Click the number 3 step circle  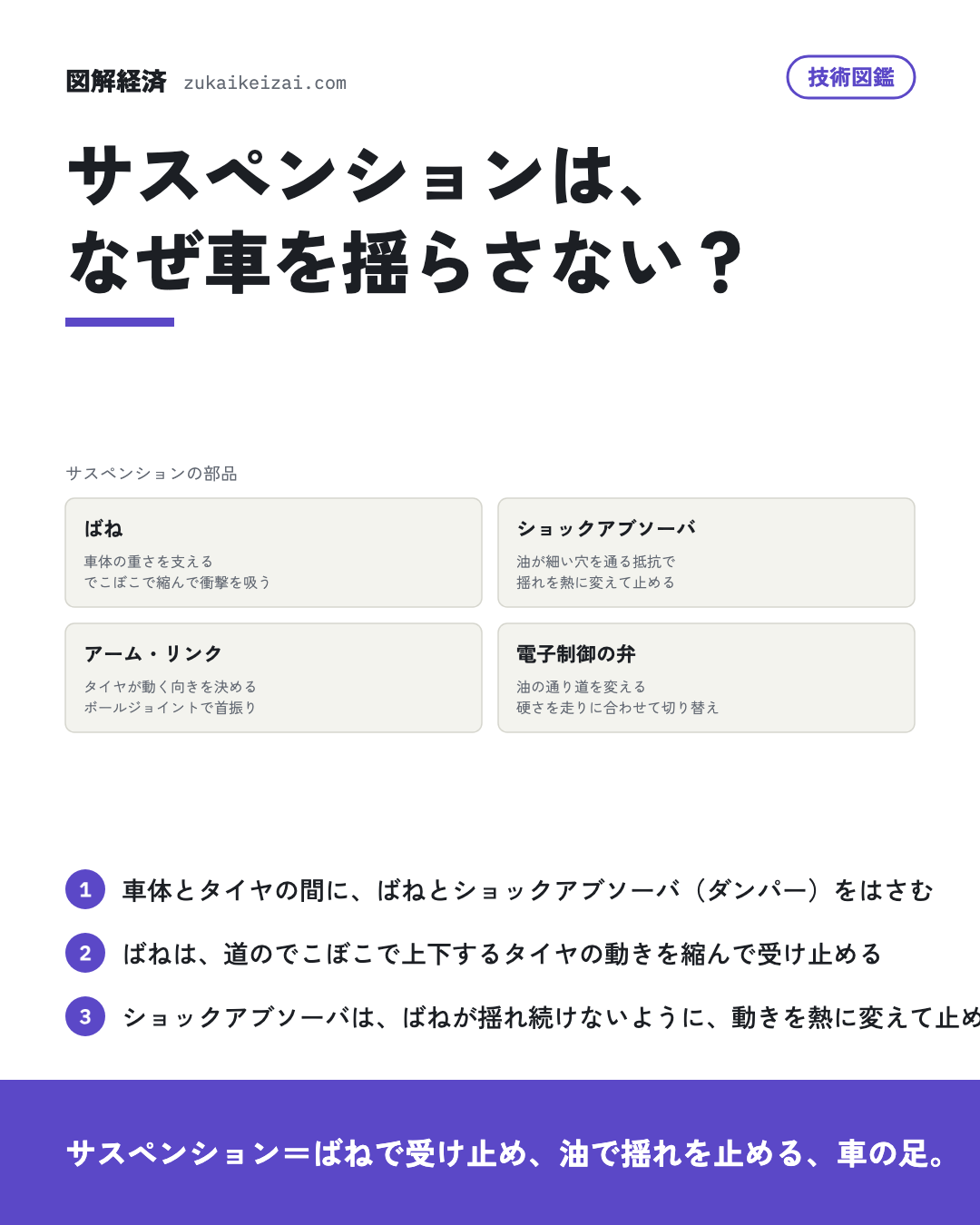coord(85,1016)
